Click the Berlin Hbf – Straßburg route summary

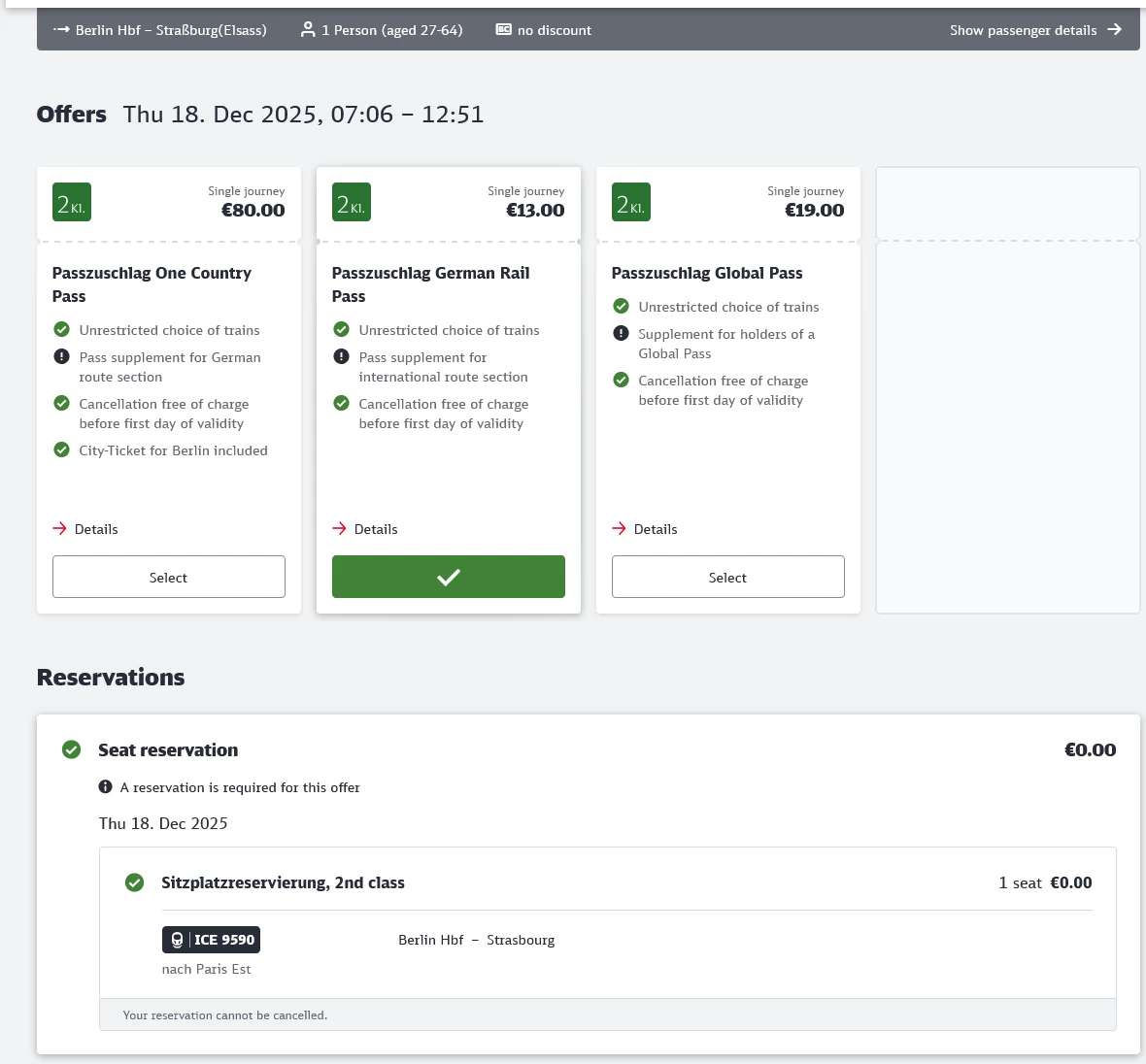(160, 30)
